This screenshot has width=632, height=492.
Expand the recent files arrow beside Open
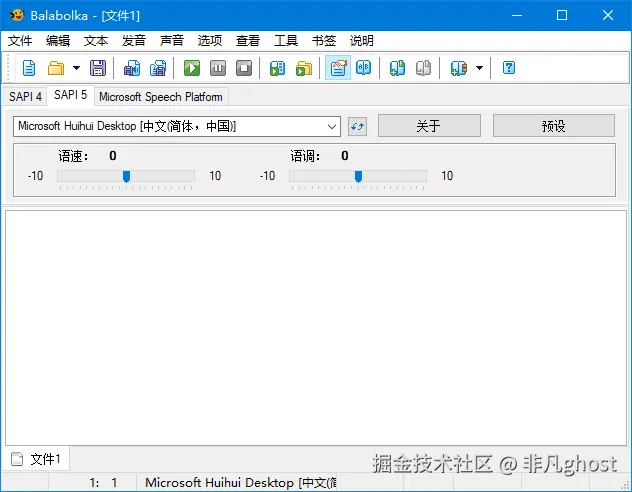[76, 68]
